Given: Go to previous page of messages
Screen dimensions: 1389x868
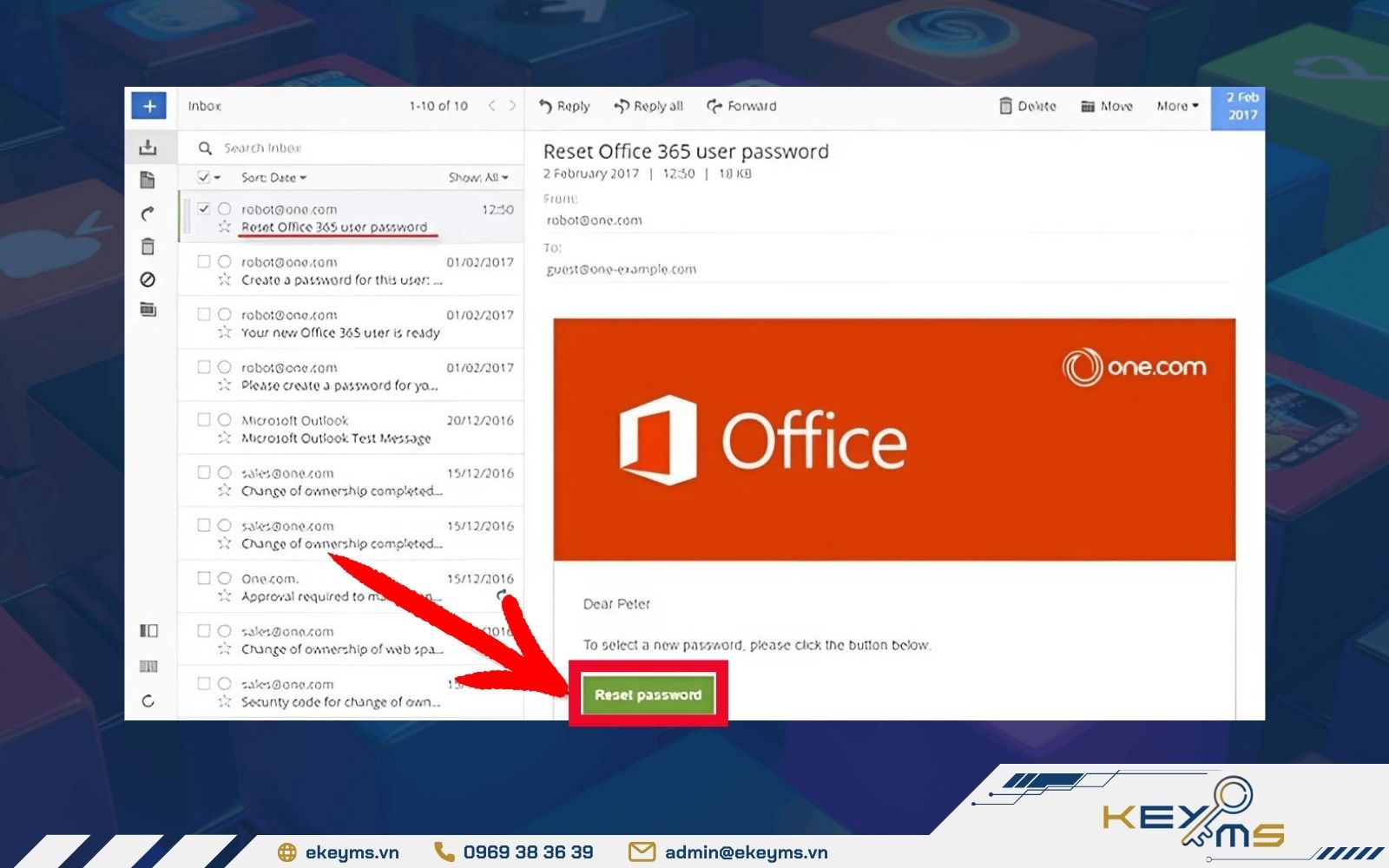Looking at the screenshot, I should [491, 106].
